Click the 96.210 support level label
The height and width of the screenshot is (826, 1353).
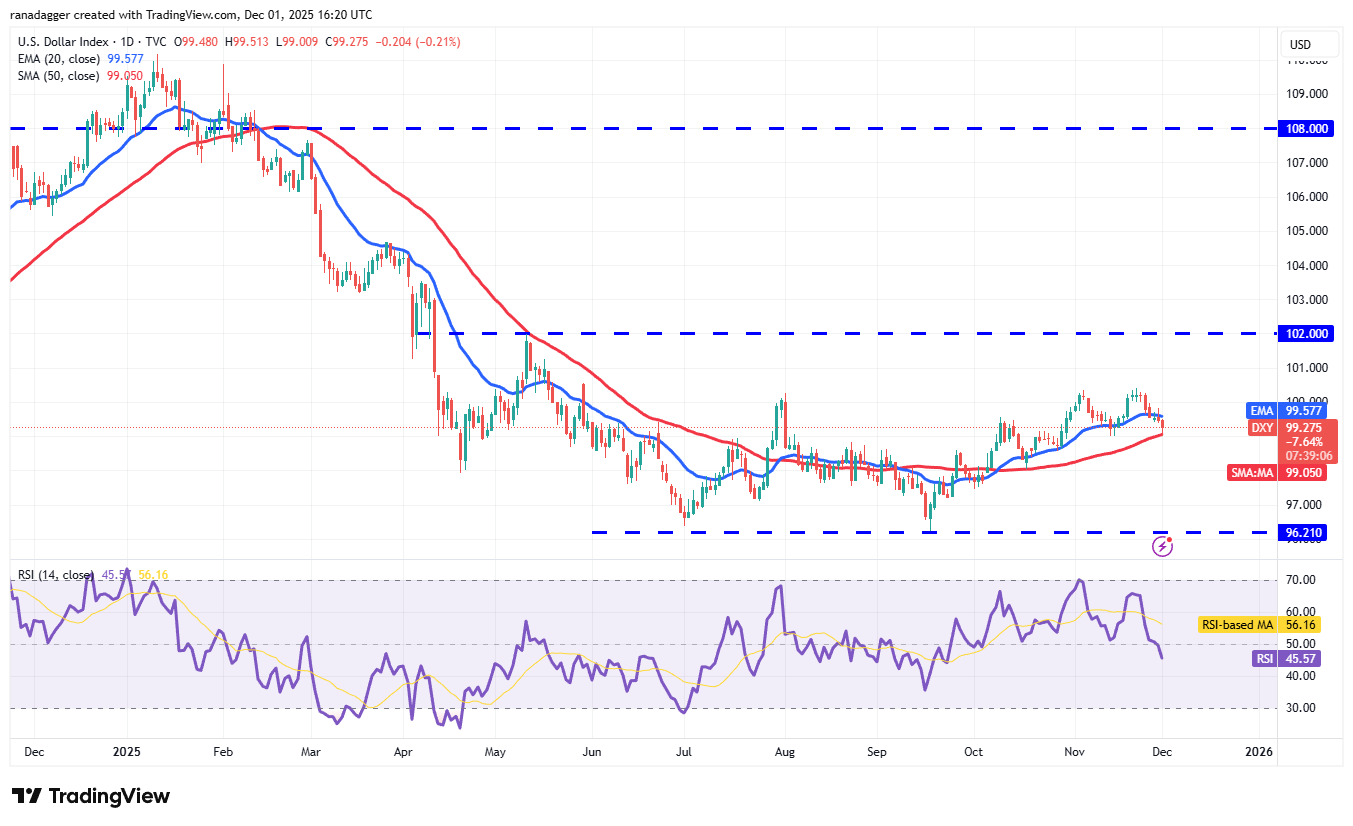tap(1302, 532)
